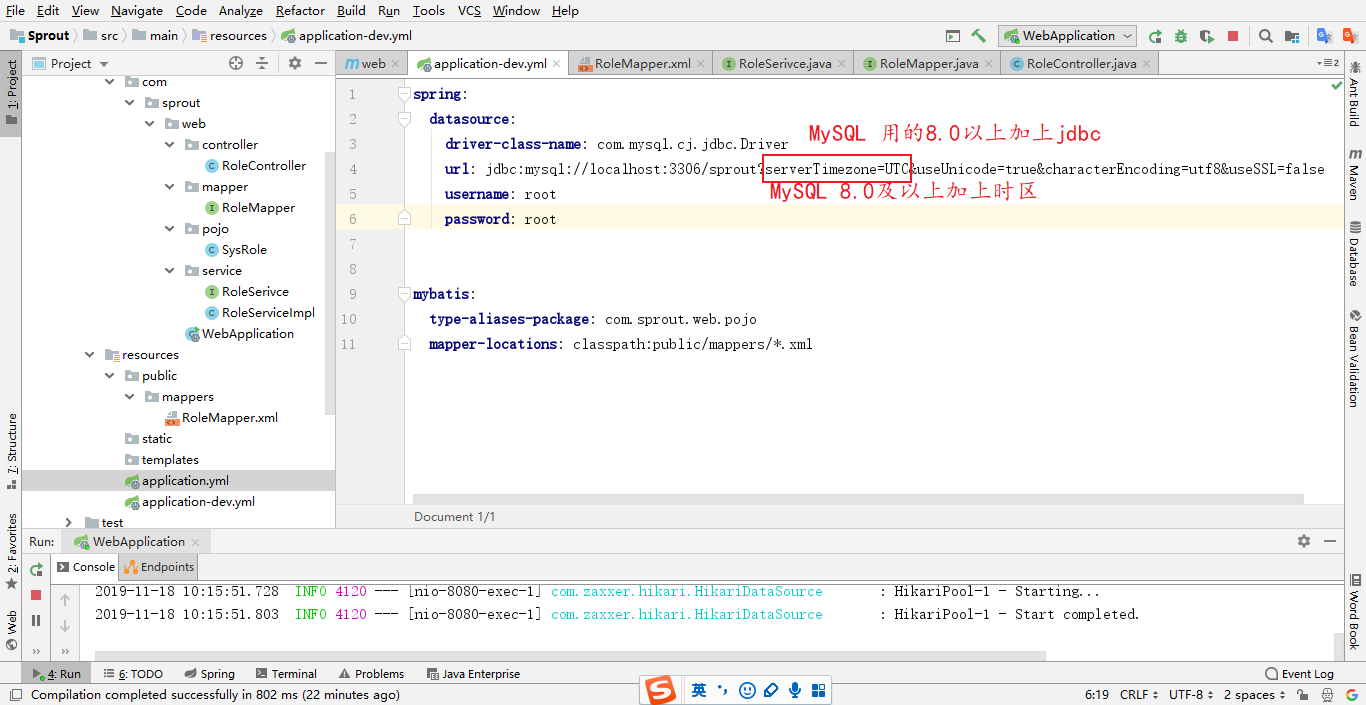The width and height of the screenshot is (1366, 705).
Task: Hide the Project panel with minus icon
Action: [x=321, y=63]
